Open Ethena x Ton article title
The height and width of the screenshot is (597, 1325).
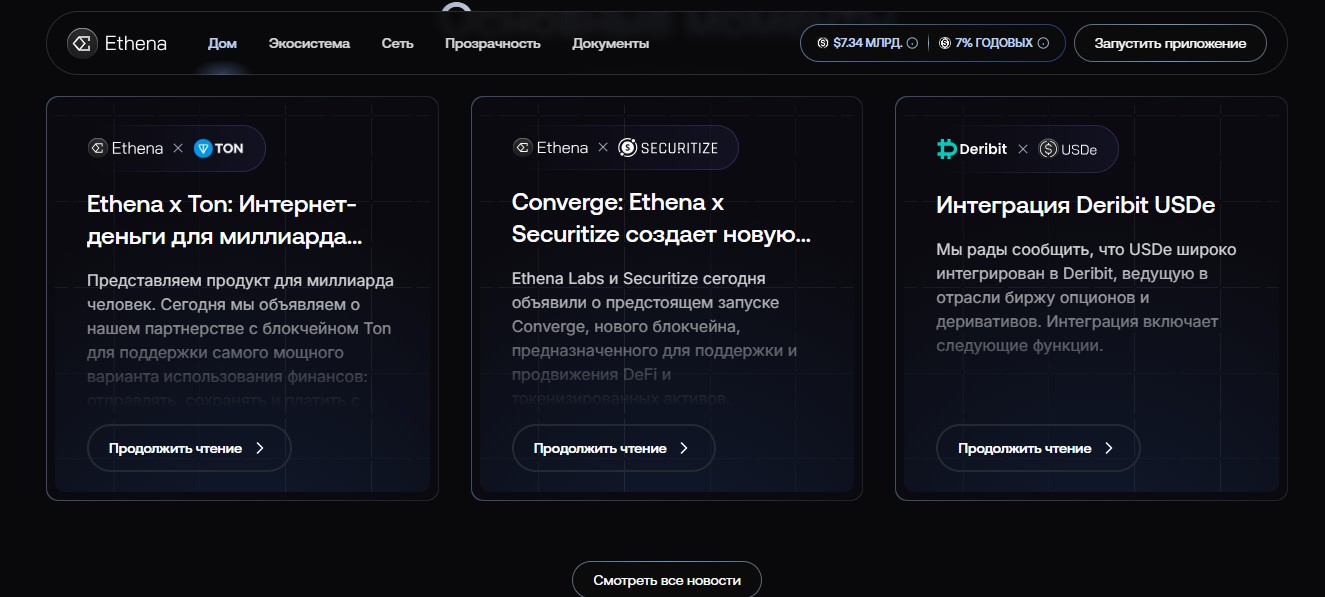tap(225, 222)
